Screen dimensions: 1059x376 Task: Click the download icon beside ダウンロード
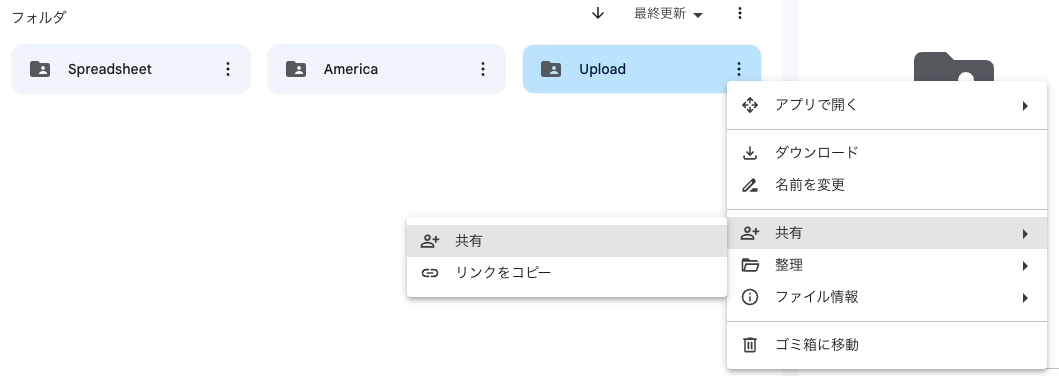coord(750,153)
